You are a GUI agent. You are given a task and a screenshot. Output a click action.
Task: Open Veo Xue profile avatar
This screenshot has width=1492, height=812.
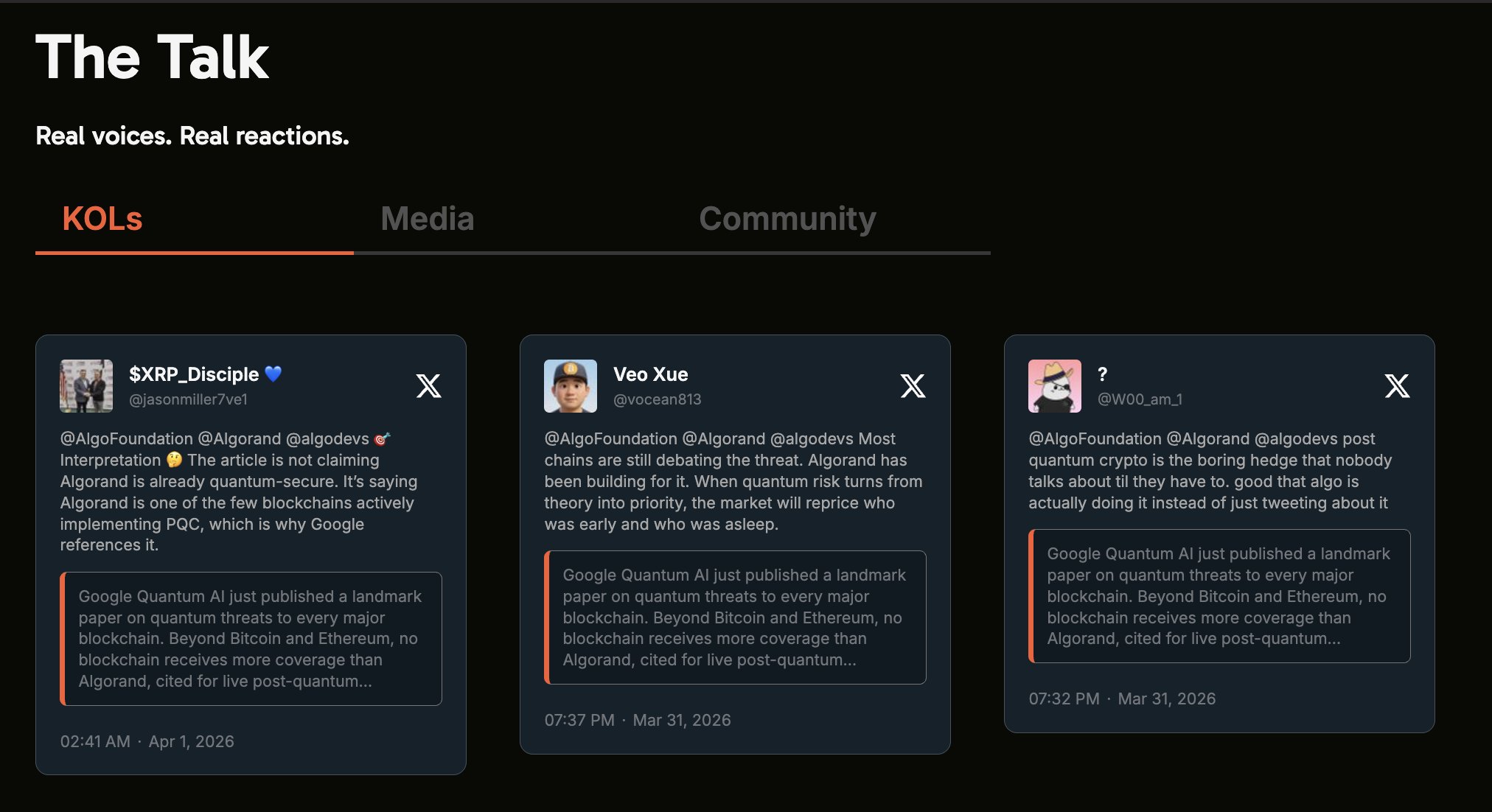pos(571,386)
